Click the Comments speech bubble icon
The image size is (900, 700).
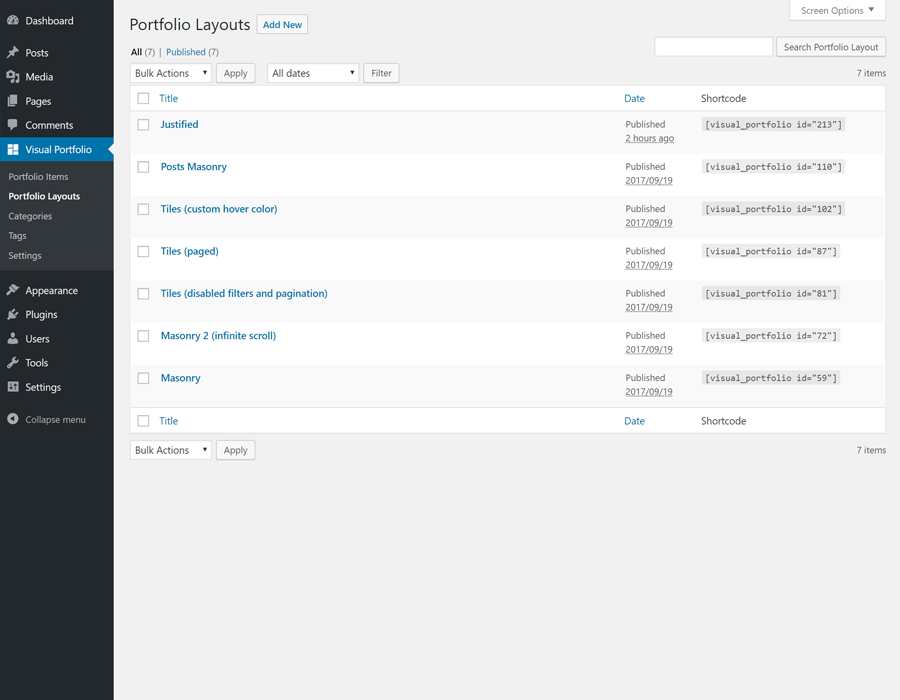(x=13, y=125)
